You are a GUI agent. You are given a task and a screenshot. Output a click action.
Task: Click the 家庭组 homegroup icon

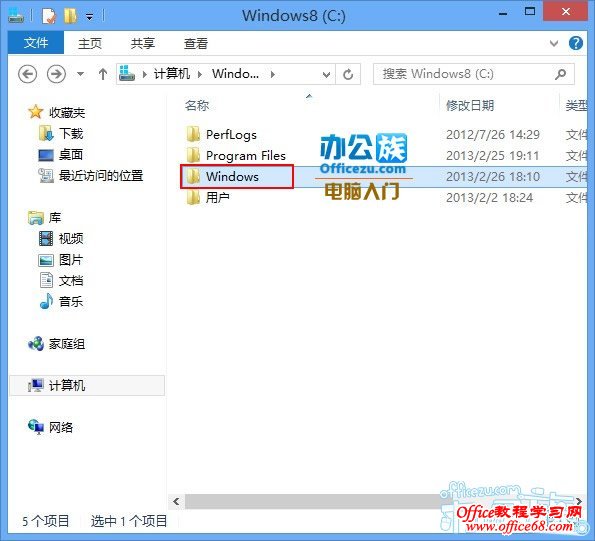tap(36, 344)
